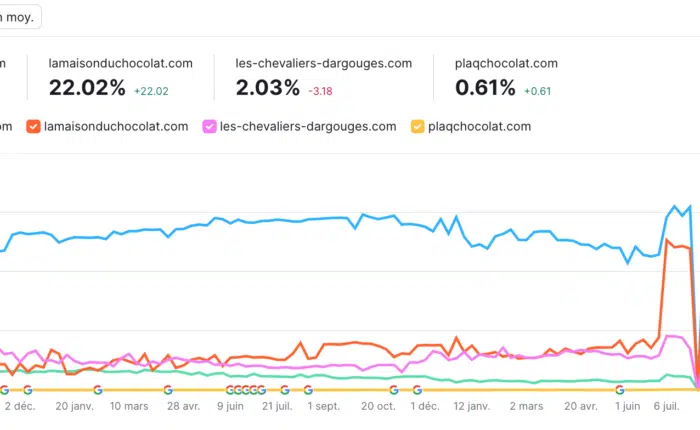The image size is (700, 430).
Task: Uncheck lamaisonduchocolat.com orange legend checkbox
Action: coord(33,127)
